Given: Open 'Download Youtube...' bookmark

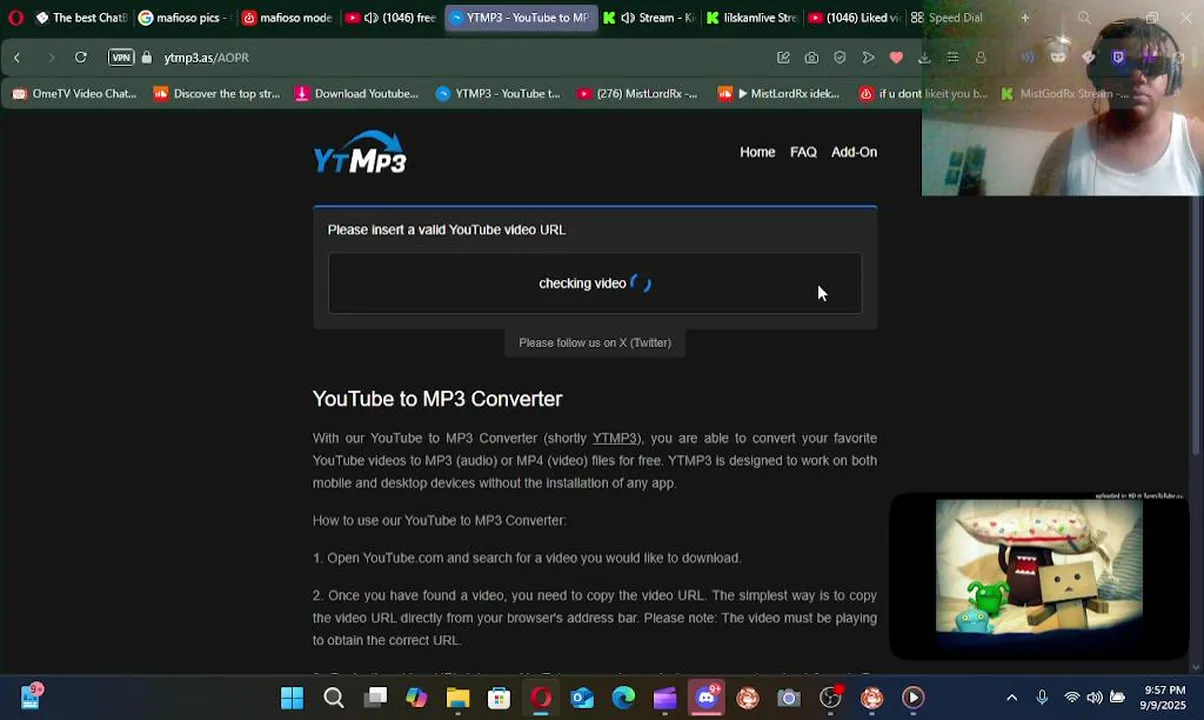Looking at the screenshot, I should (x=357, y=94).
